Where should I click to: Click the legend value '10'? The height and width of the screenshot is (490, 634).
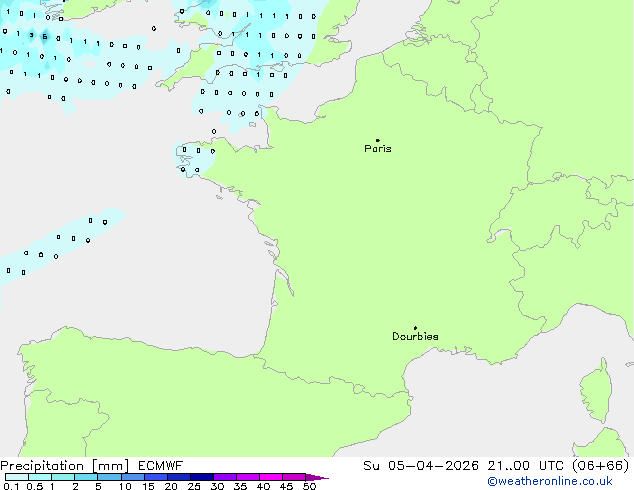(125, 486)
